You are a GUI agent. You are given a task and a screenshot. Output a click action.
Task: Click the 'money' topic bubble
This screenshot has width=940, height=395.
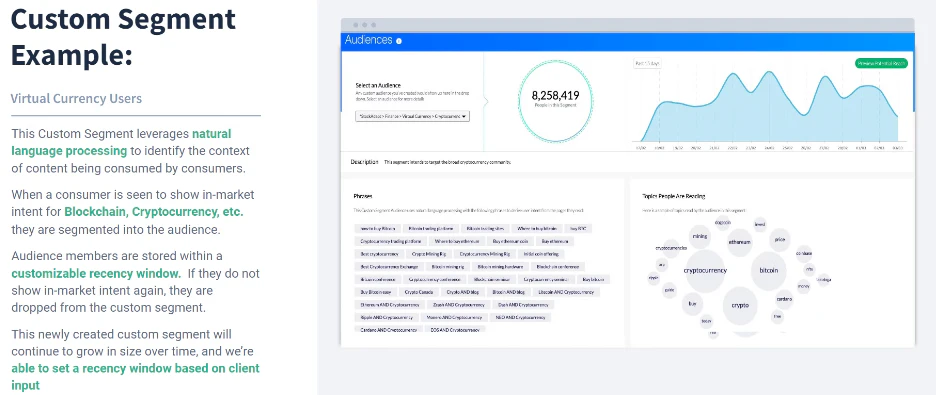(803, 287)
